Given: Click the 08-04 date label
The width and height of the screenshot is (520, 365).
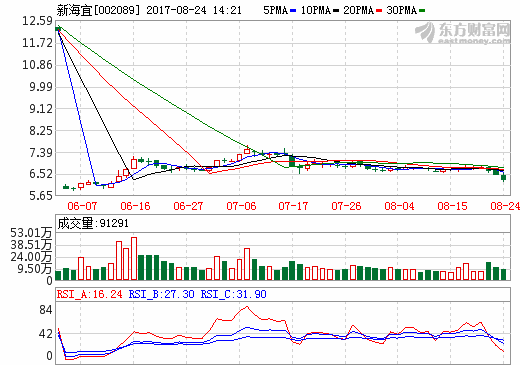Looking at the screenshot, I should (399, 206).
